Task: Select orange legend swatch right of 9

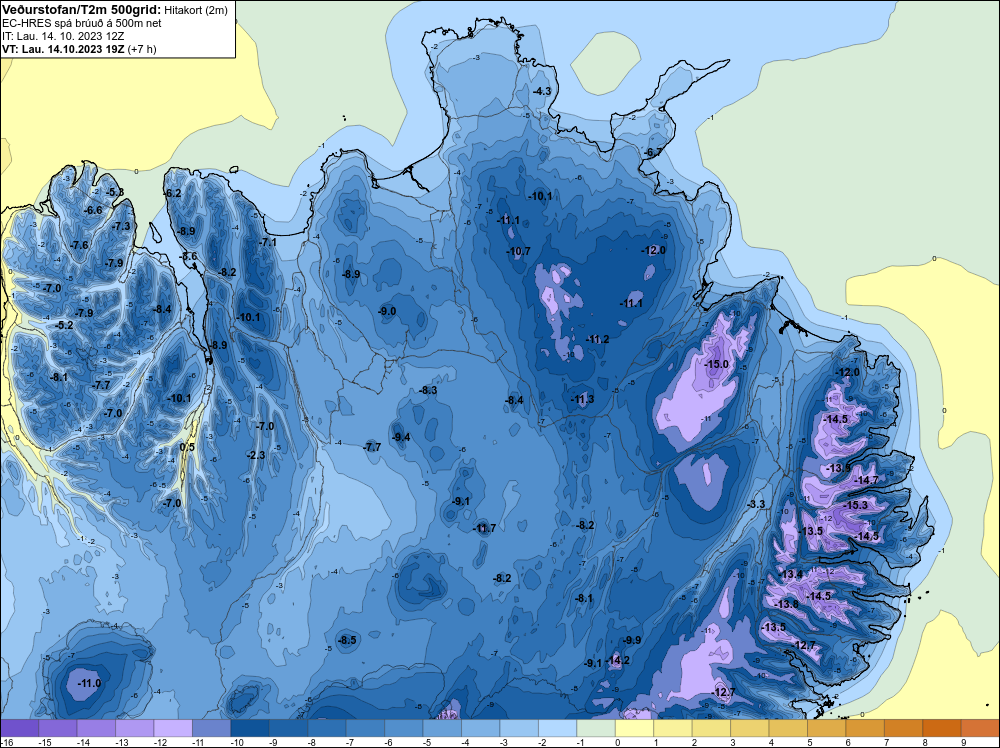Action: point(980,728)
